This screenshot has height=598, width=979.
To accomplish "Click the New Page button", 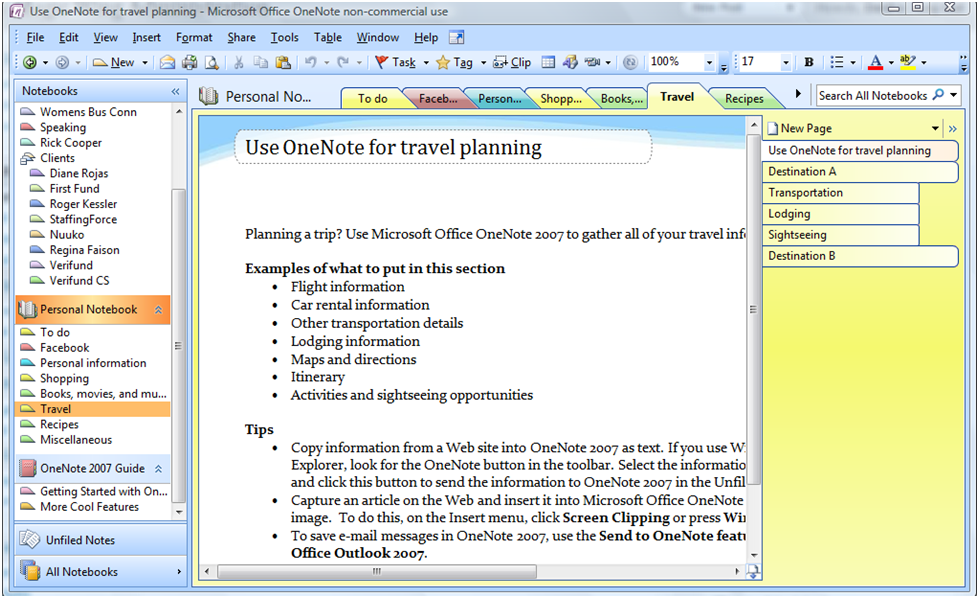I will pos(799,128).
